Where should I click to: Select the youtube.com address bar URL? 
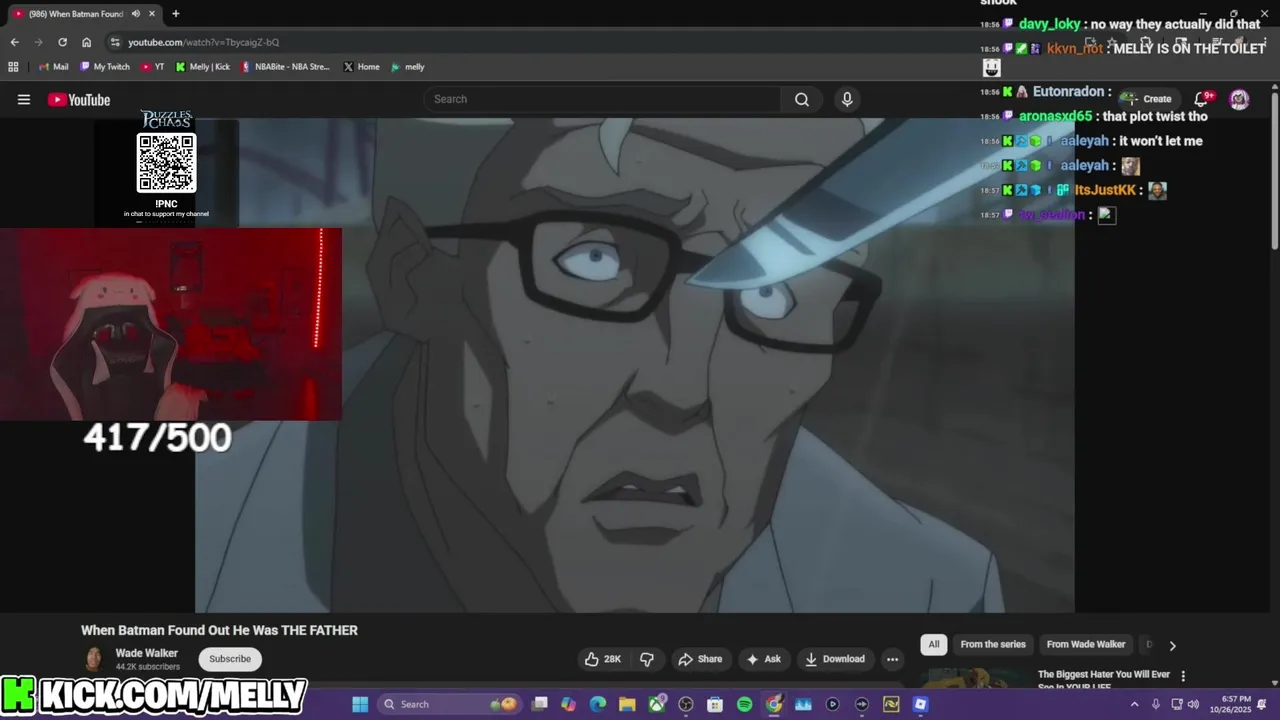[203, 42]
